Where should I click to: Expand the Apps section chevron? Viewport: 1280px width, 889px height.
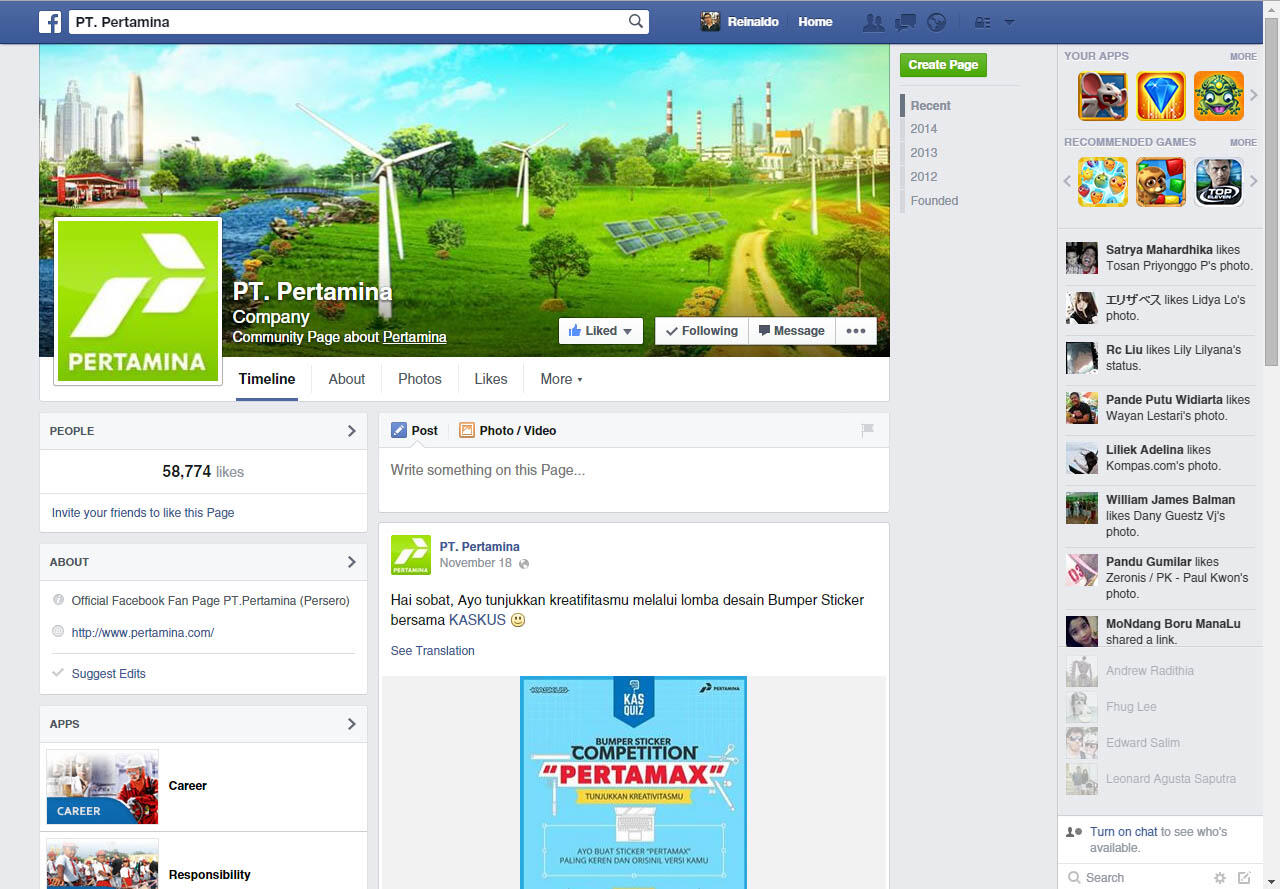[351, 724]
